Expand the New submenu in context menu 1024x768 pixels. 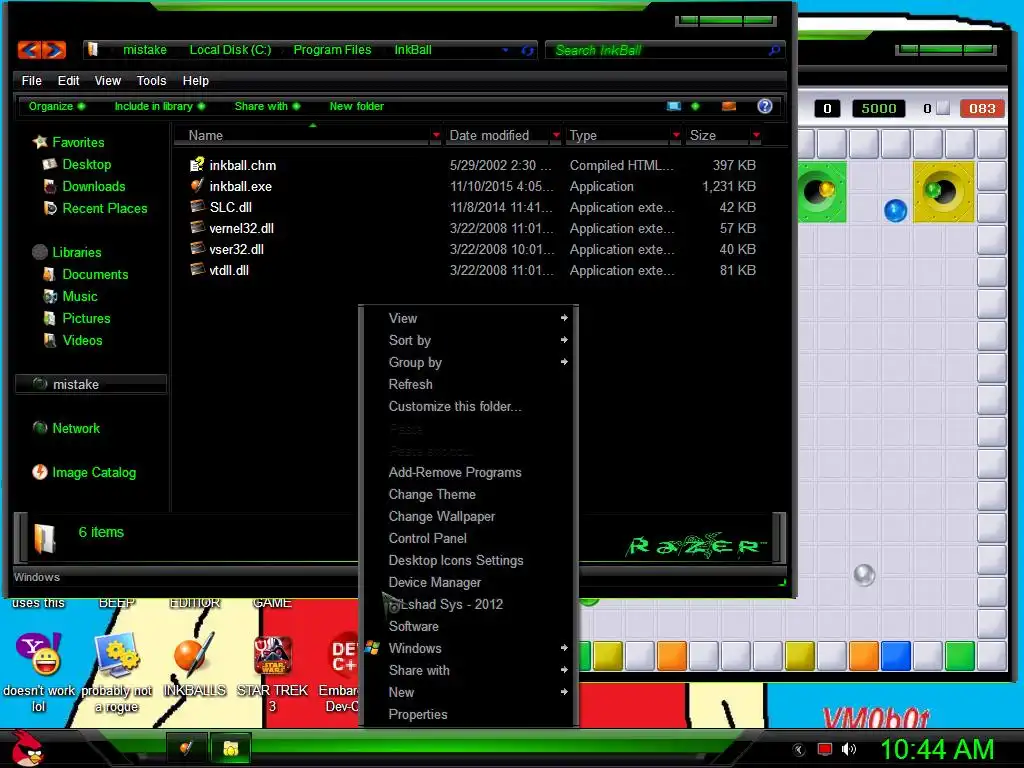[469, 692]
